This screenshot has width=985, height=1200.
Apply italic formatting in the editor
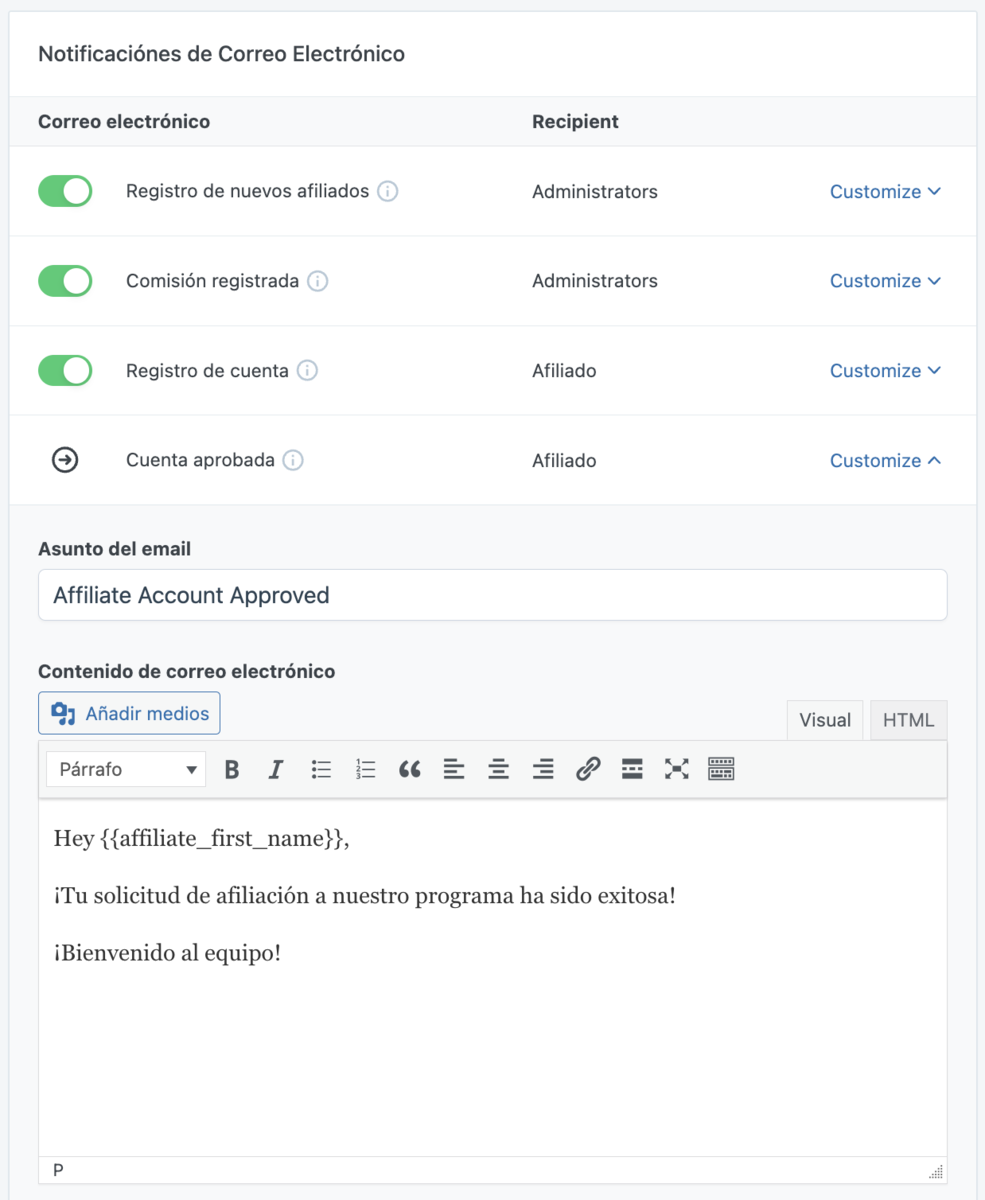click(276, 769)
